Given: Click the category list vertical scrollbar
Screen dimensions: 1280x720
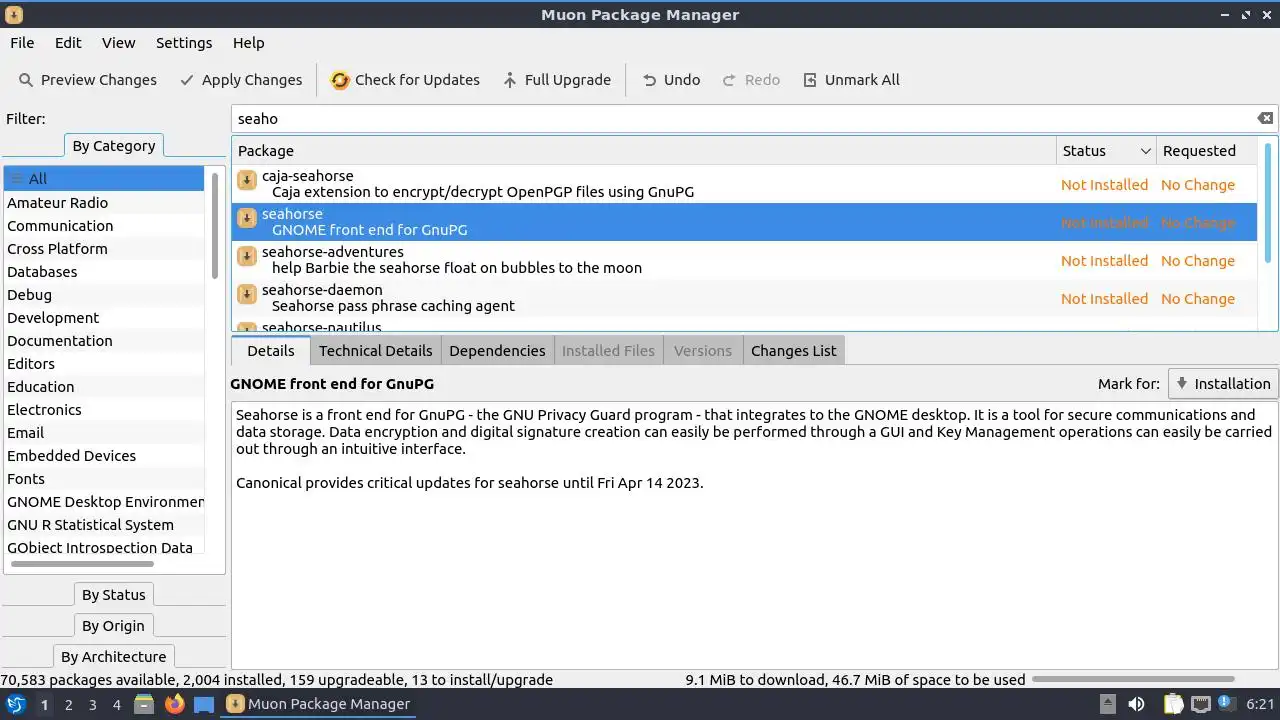Looking at the screenshot, I should (215, 224).
